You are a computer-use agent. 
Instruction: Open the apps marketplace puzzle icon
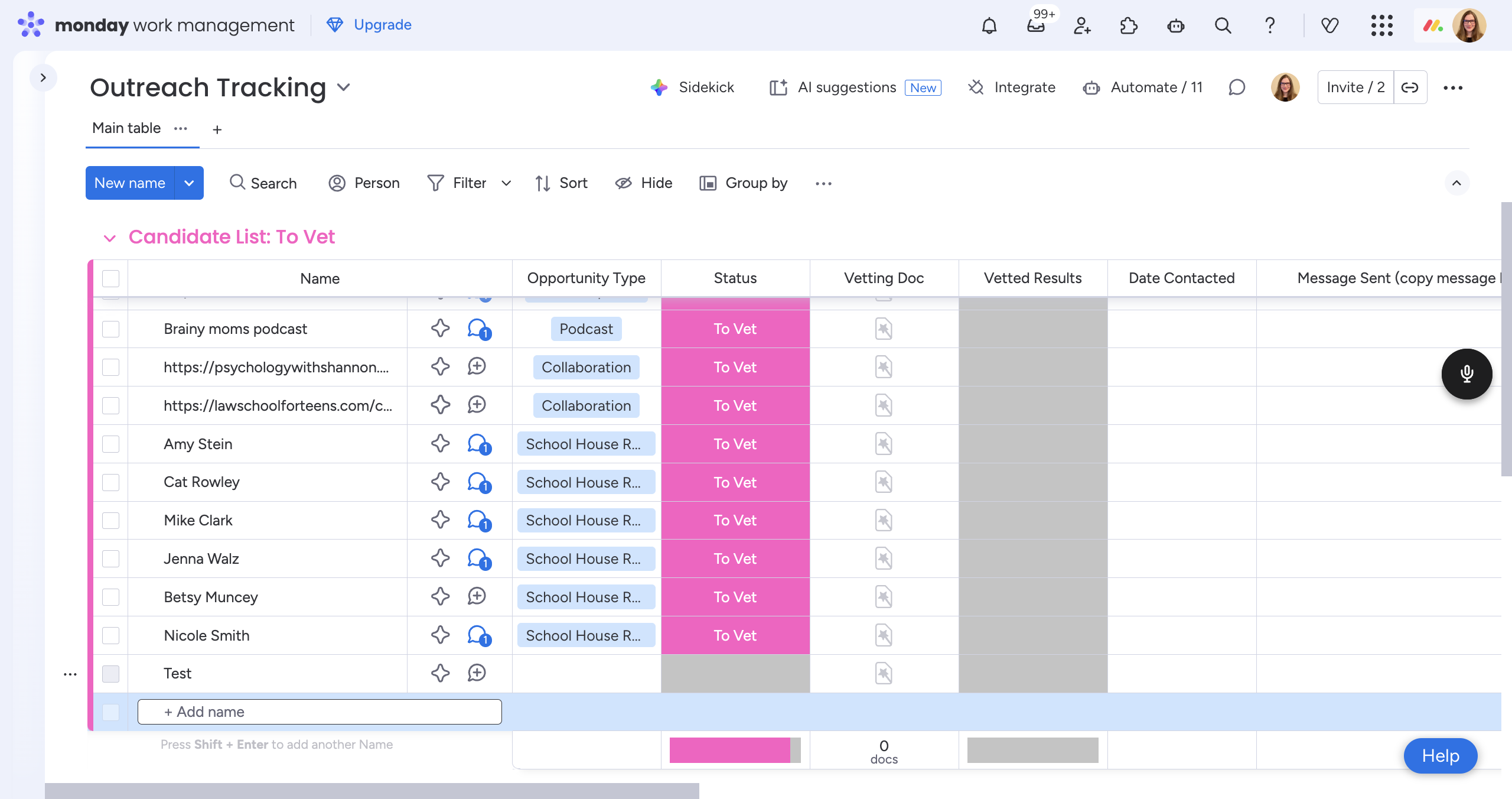1129,25
